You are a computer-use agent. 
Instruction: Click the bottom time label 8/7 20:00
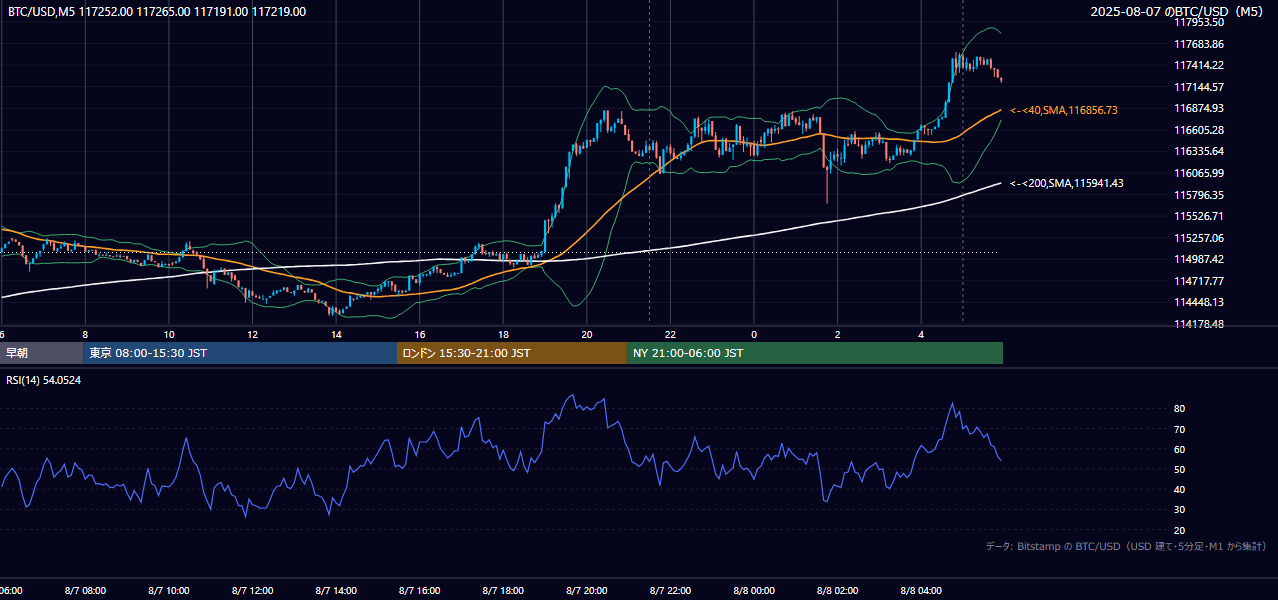tap(587, 591)
